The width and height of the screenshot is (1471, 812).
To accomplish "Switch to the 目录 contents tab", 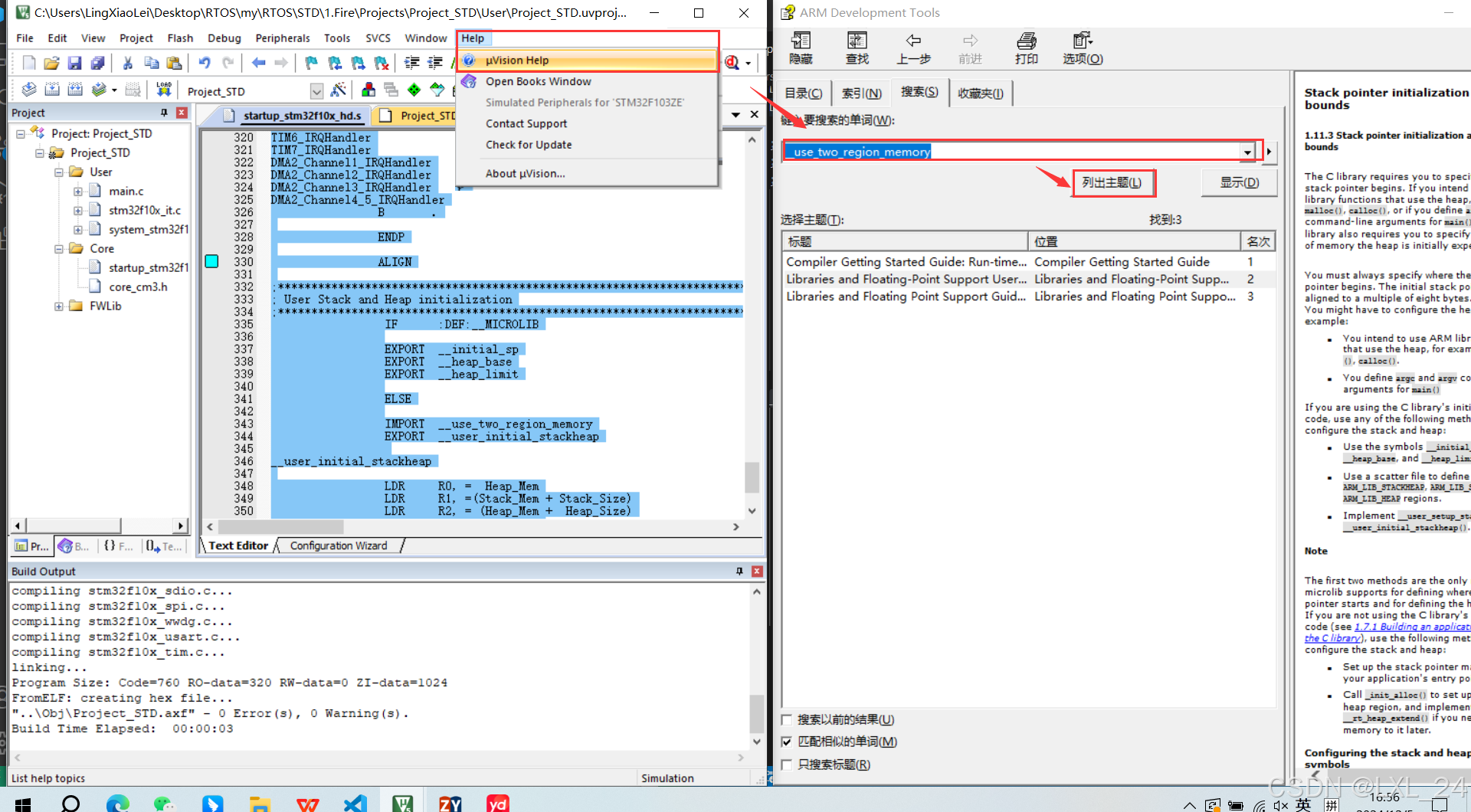I will [804, 93].
